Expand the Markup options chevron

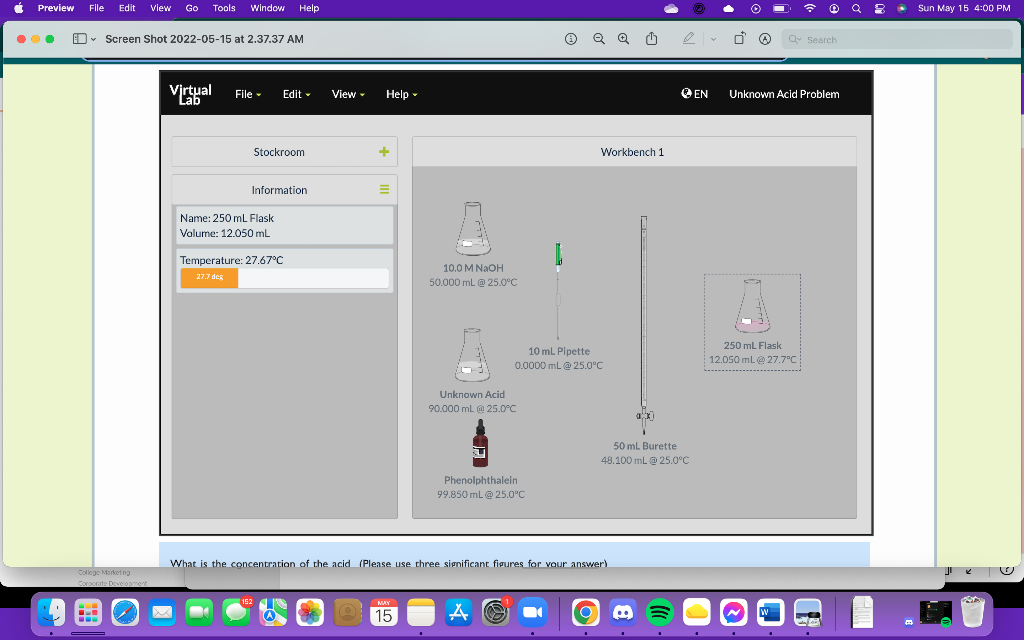point(713,39)
